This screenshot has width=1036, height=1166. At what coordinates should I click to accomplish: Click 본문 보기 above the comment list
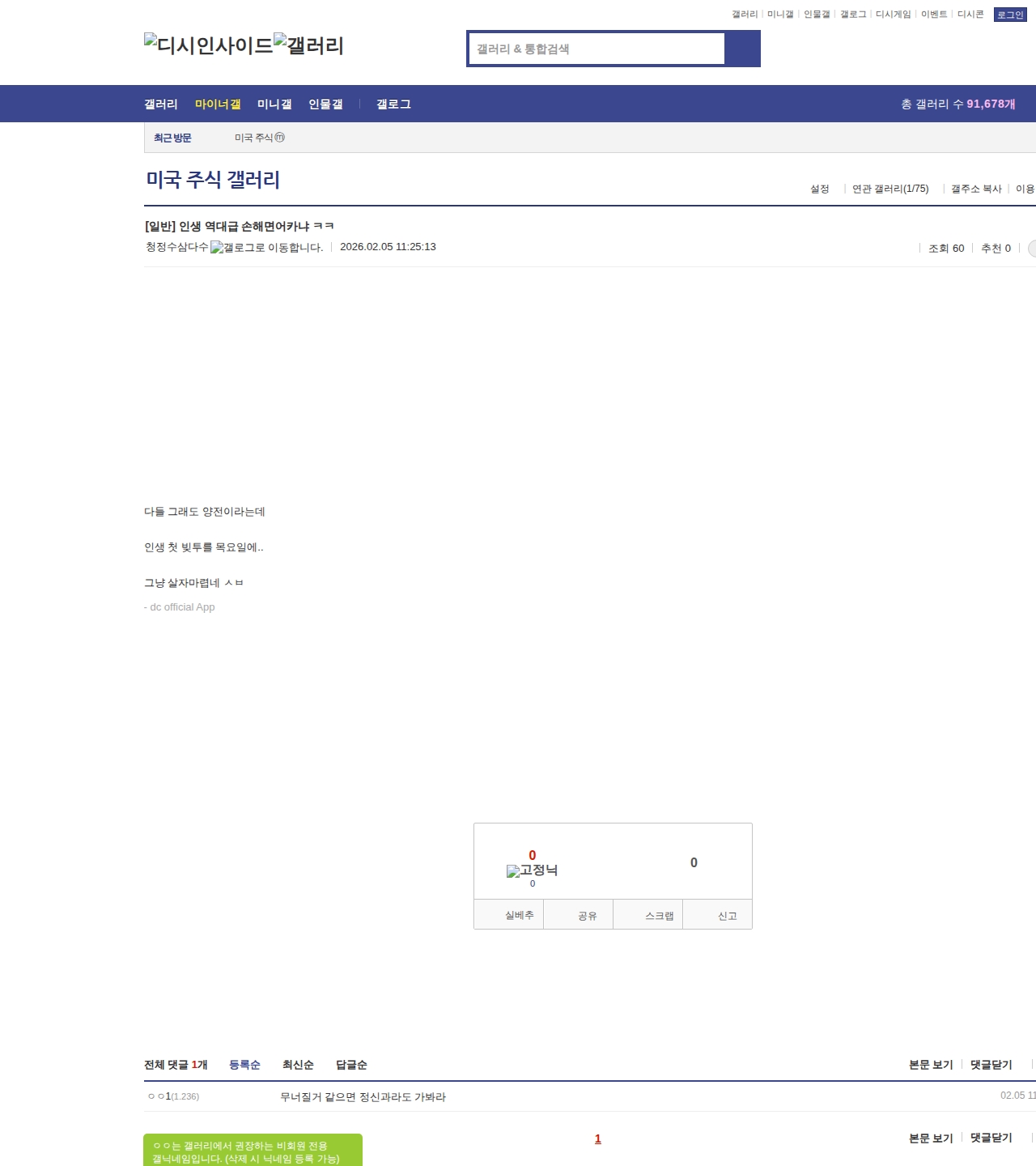coord(931,1065)
